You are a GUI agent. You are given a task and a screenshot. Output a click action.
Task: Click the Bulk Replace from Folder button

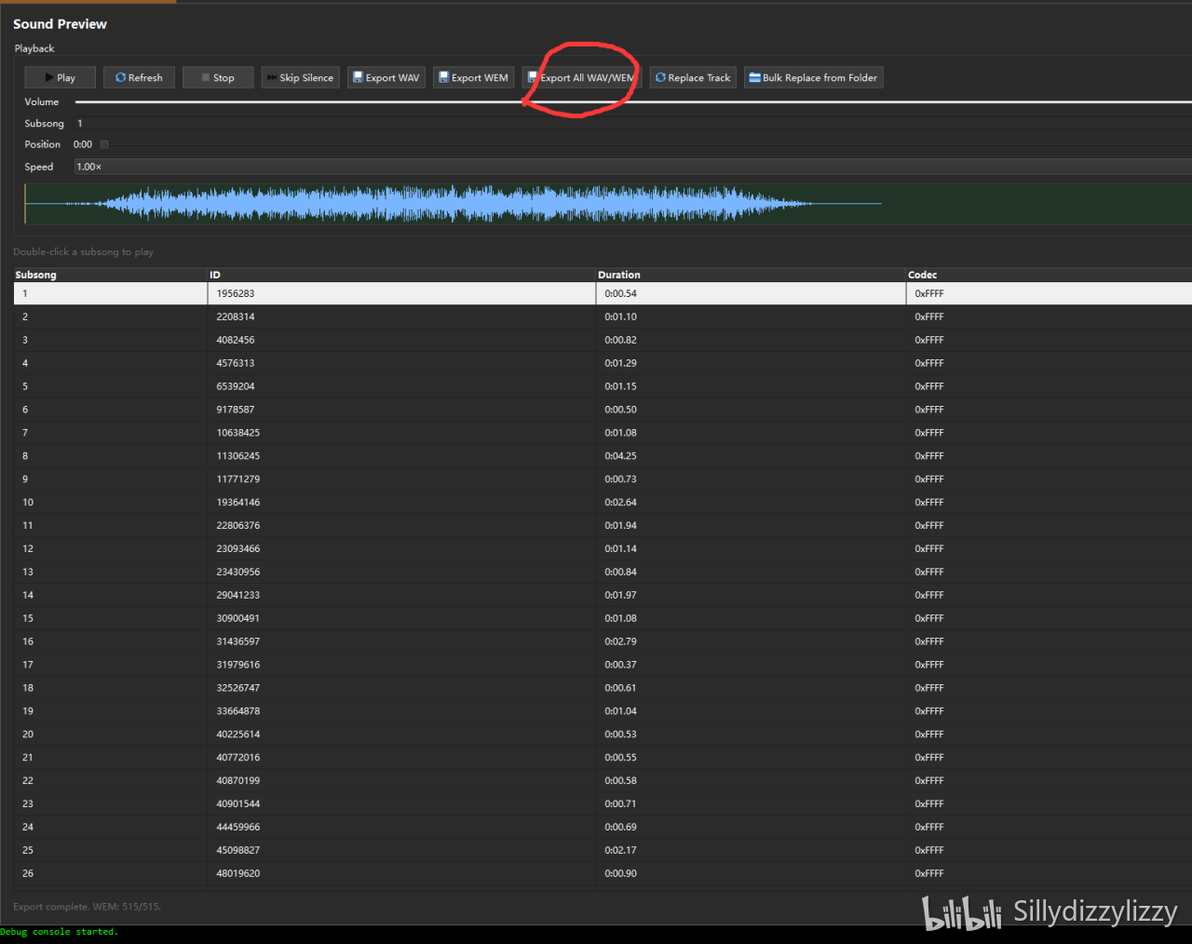(x=813, y=78)
